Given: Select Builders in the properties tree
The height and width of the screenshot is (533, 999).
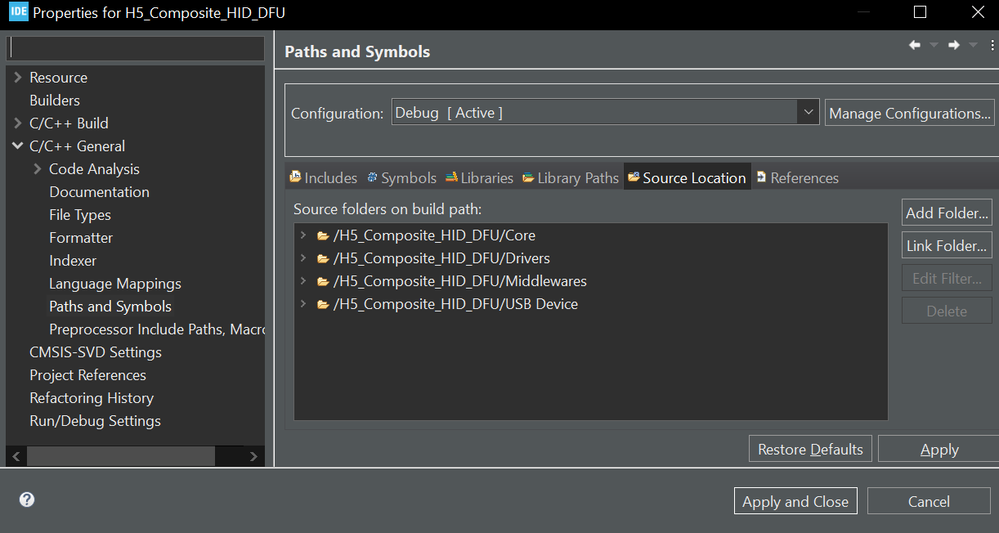Looking at the screenshot, I should 55,101.
